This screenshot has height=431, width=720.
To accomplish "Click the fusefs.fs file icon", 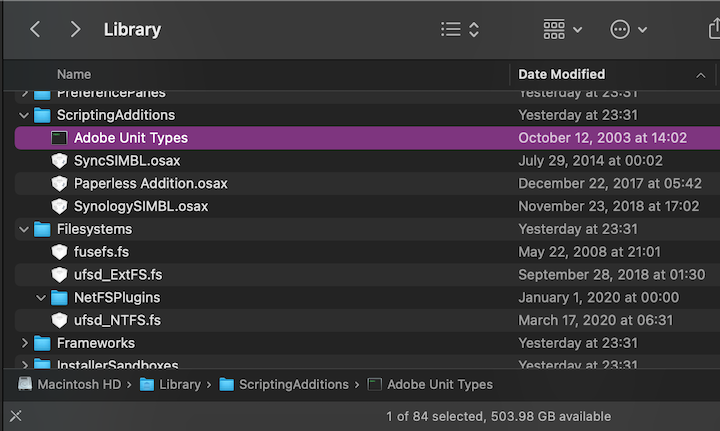I will tap(59, 252).
